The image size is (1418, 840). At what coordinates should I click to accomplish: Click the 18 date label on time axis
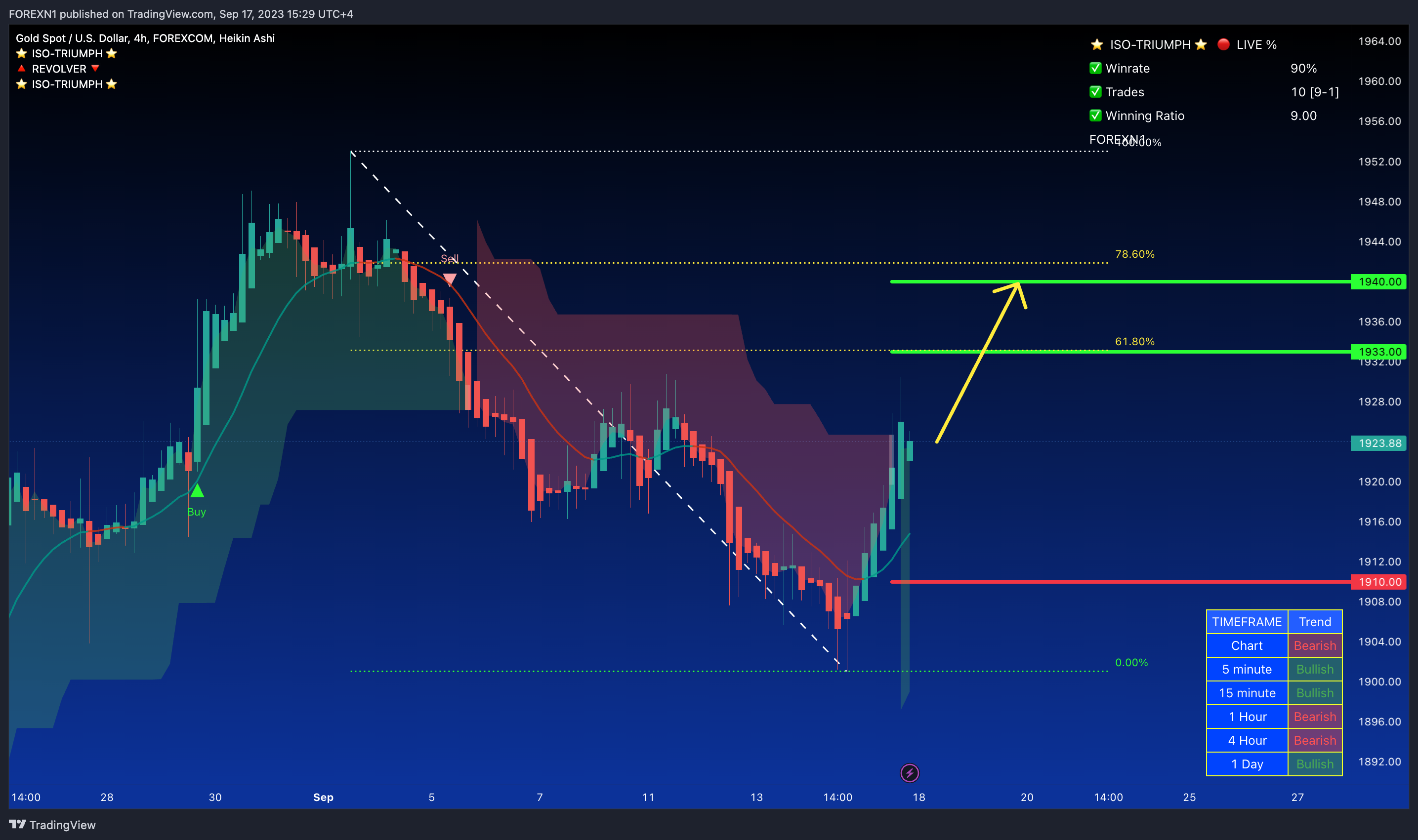(918, 797)
